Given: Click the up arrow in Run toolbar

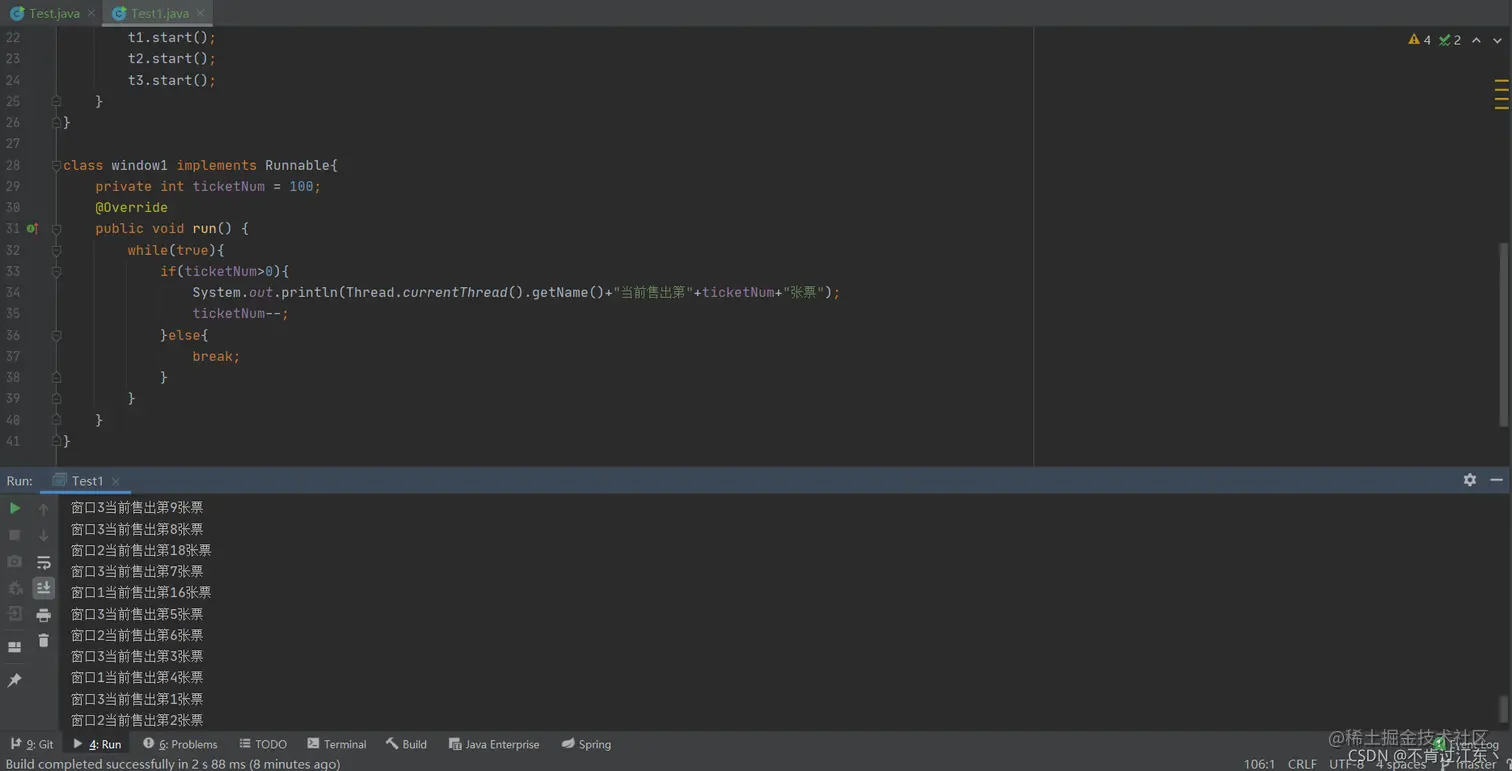Looking at the screenshot, I should [x=43, y=509].
